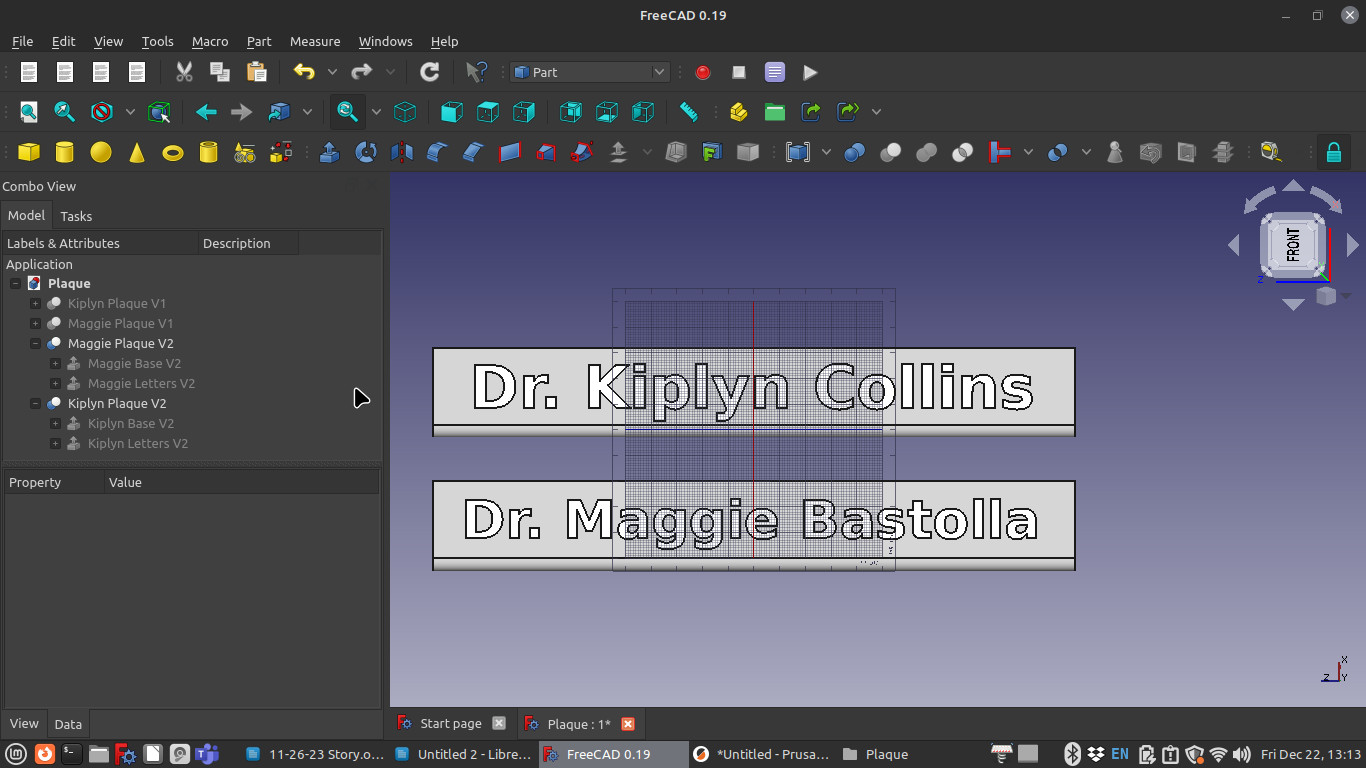Run macro with the play triangle
Image resolution: width=1366 pixels, height=768 pixels.
811,72
